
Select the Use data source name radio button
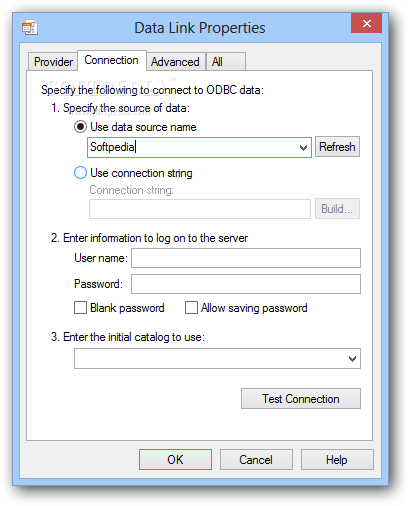click(80, 127)
